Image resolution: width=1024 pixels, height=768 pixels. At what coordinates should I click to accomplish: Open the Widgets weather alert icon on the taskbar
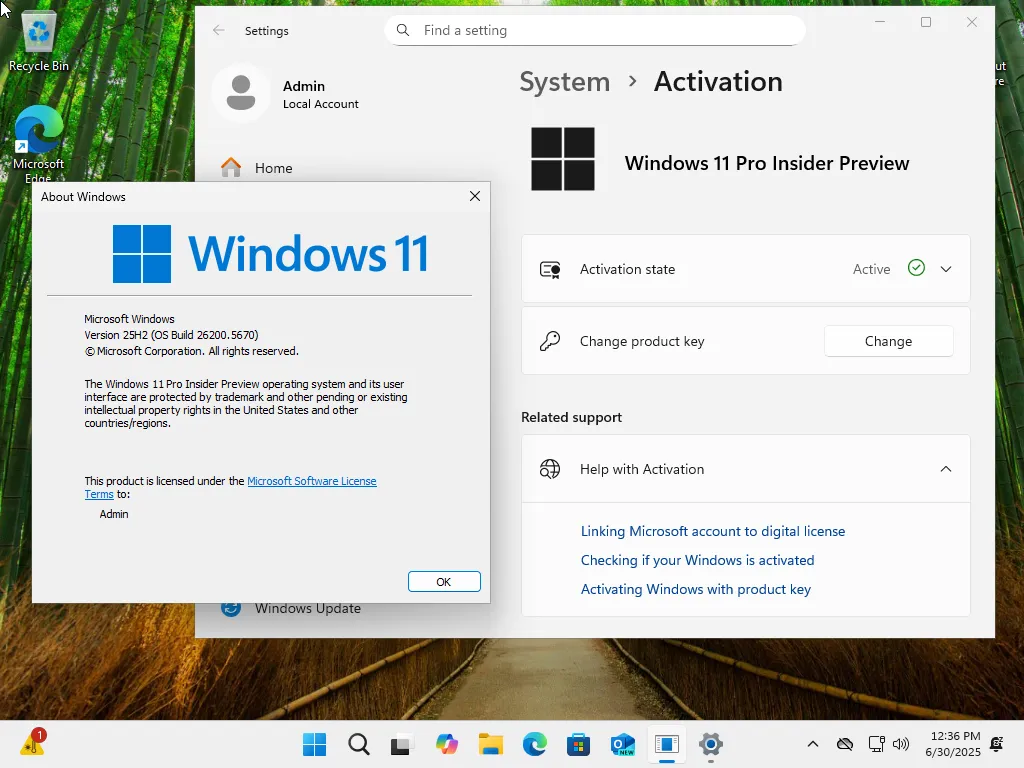(32, 743)
